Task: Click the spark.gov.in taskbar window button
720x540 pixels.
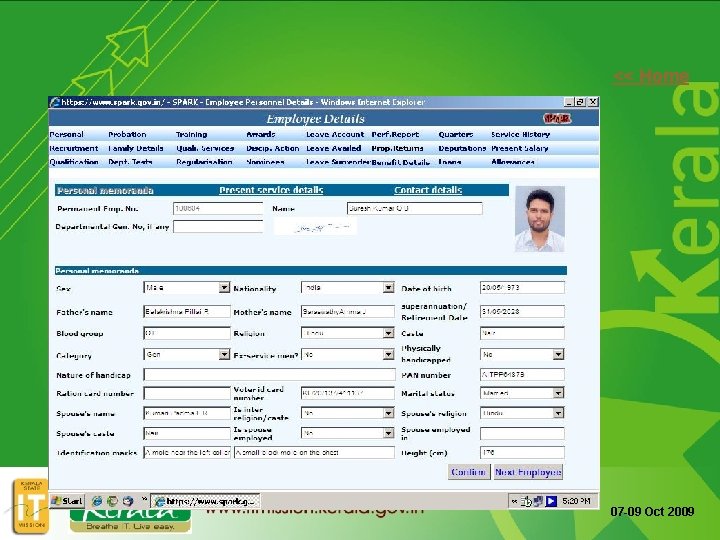Action: (206, 501)
